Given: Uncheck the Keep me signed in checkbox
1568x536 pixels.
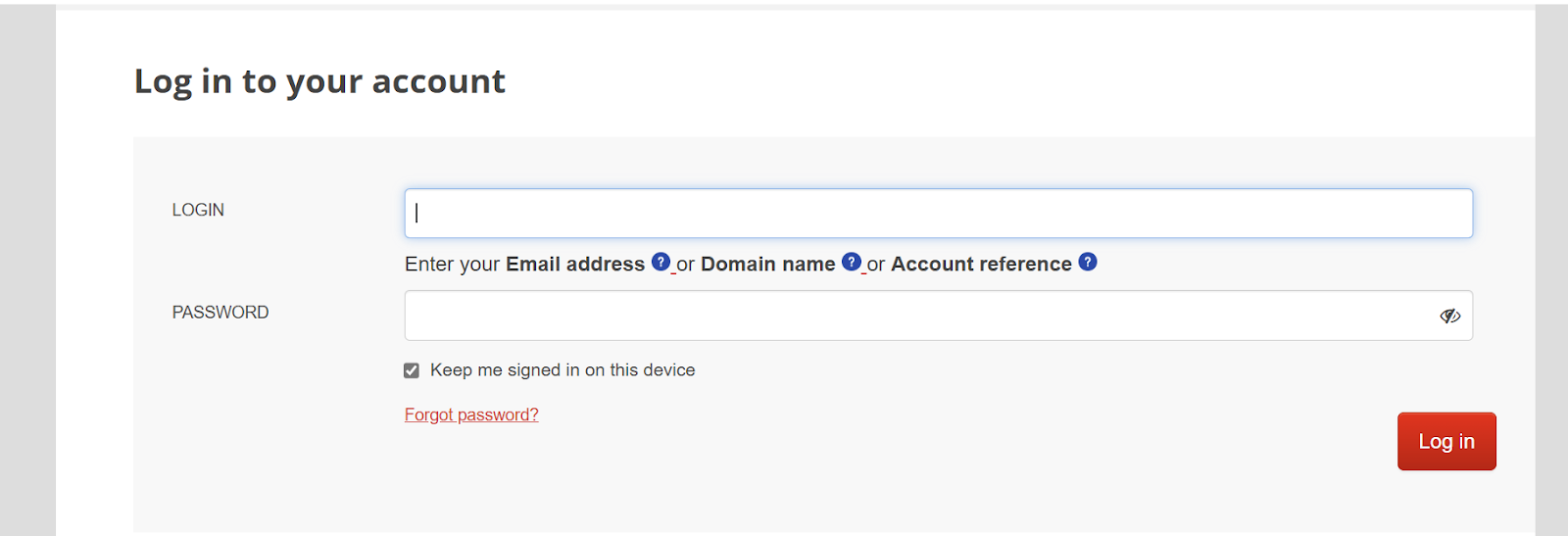Looking at the screenshot, I should pyautogui.click(x=412, y=370).
